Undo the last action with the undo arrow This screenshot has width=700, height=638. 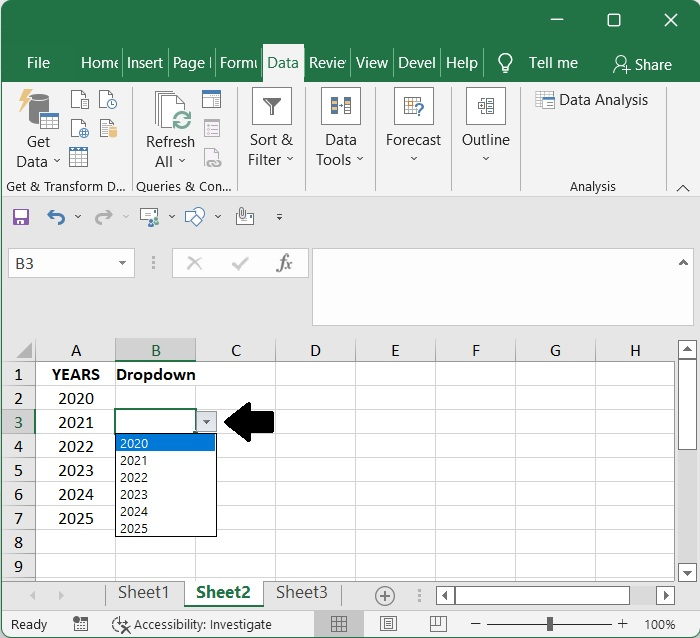pyautogui.click(x=56, y=217)
